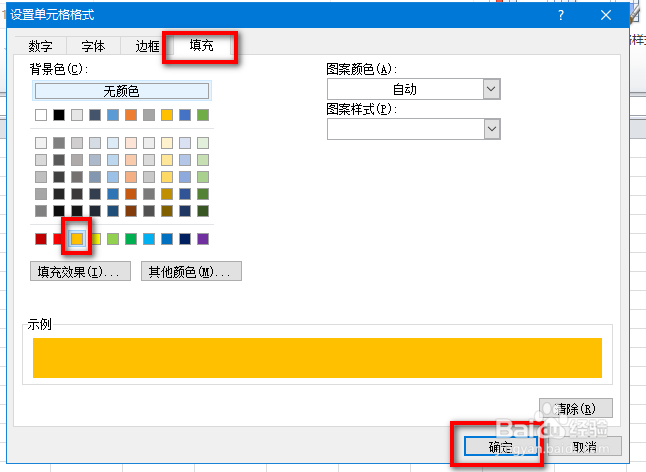Expand the empty 图案样式 dropdown
The image size is (646, 472).
pos(492,129)
